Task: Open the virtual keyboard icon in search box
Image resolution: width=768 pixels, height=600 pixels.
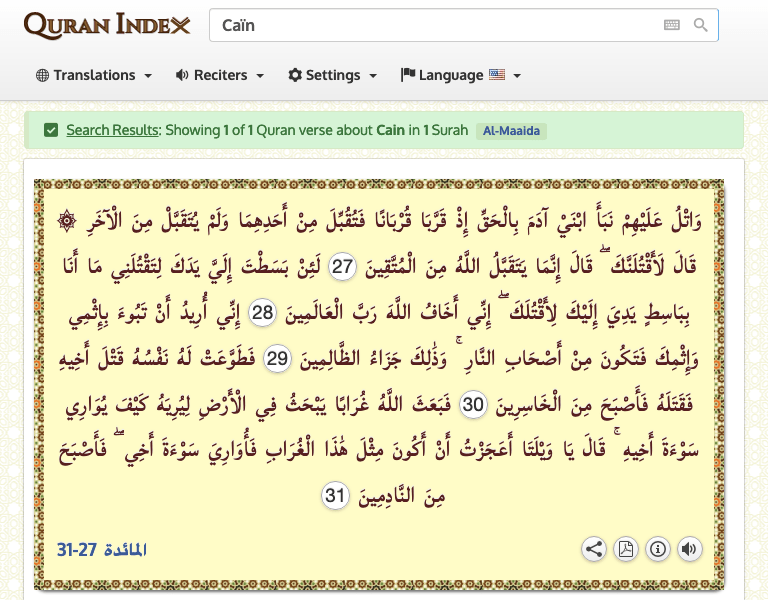Action: (x=672, y=24)
